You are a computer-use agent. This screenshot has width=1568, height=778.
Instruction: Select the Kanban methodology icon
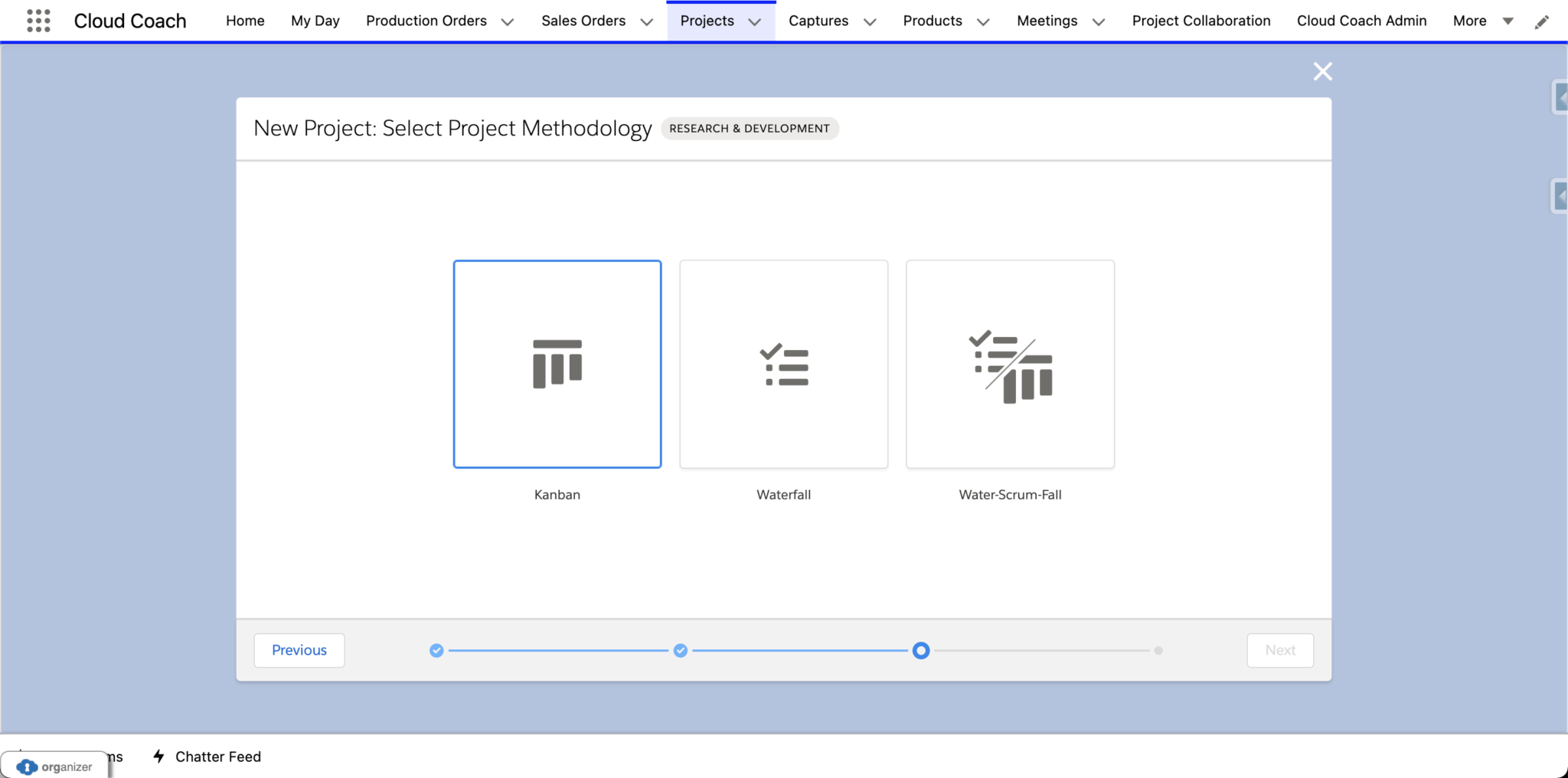click(557, 364)
